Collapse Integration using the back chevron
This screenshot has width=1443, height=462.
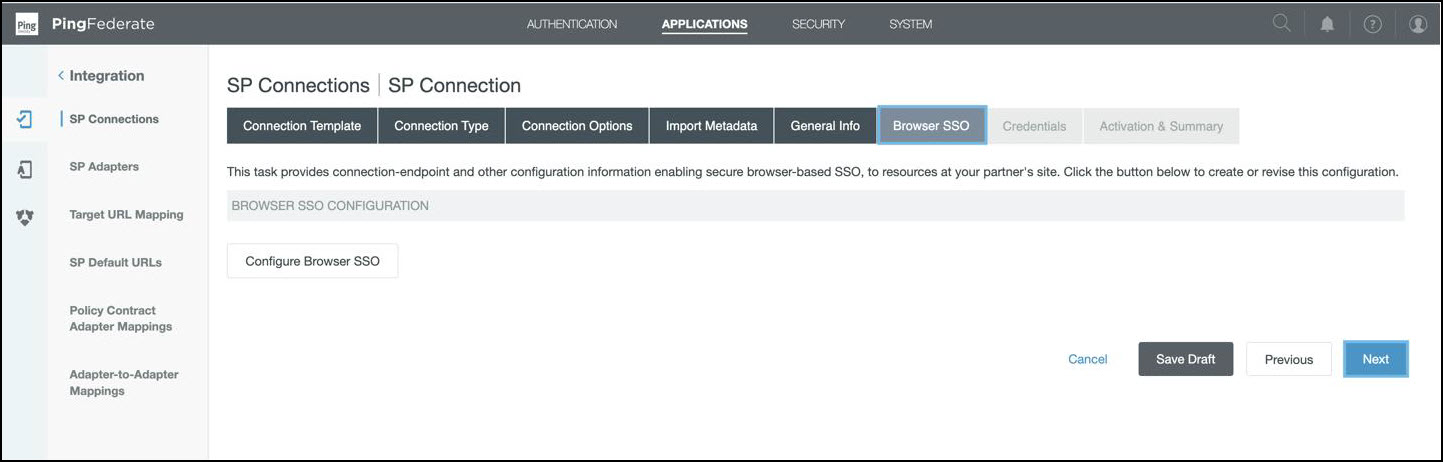pos(61,76)
